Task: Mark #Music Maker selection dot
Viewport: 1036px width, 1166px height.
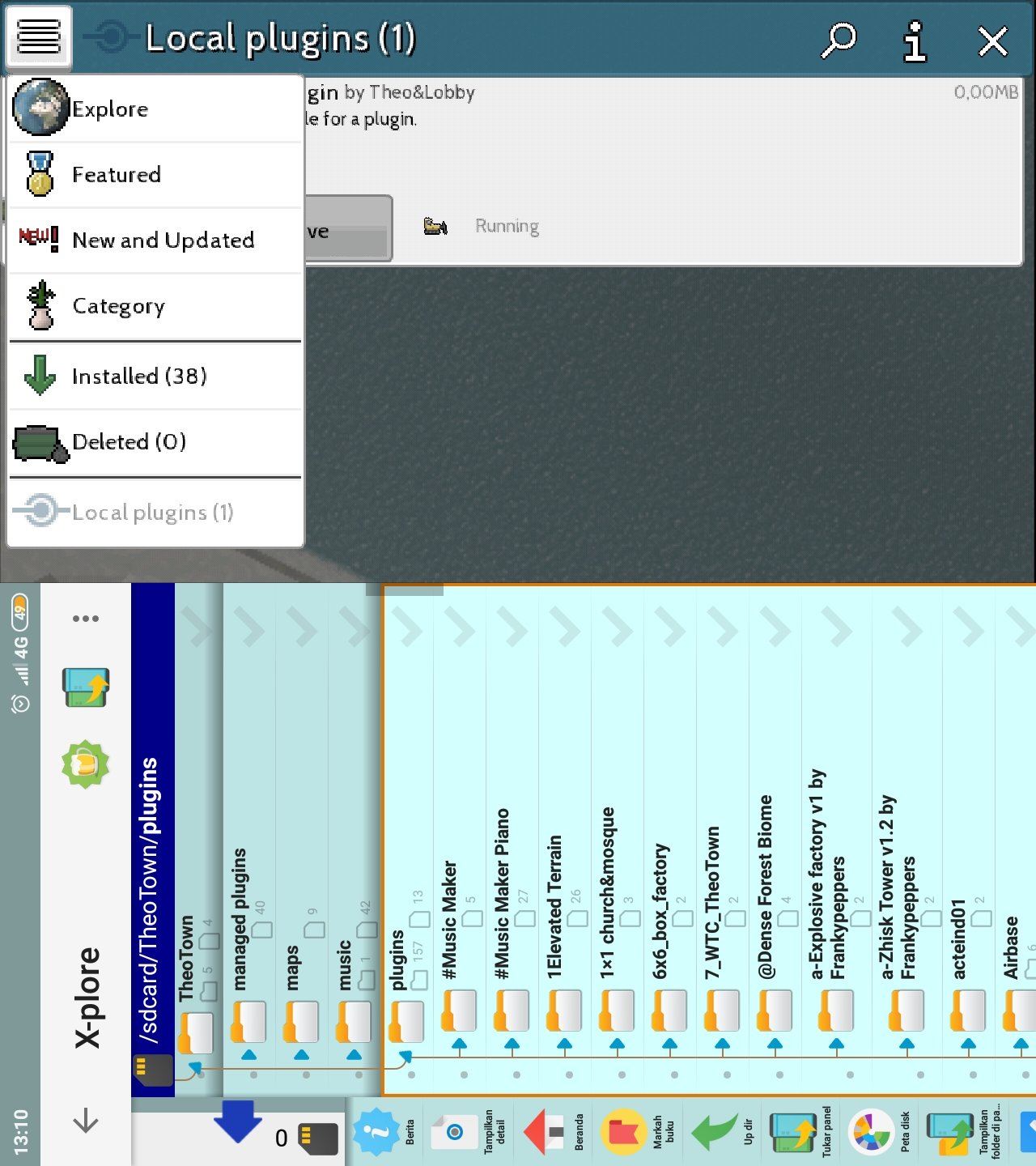Action: pyautogui.click(x=465, y=1075)
